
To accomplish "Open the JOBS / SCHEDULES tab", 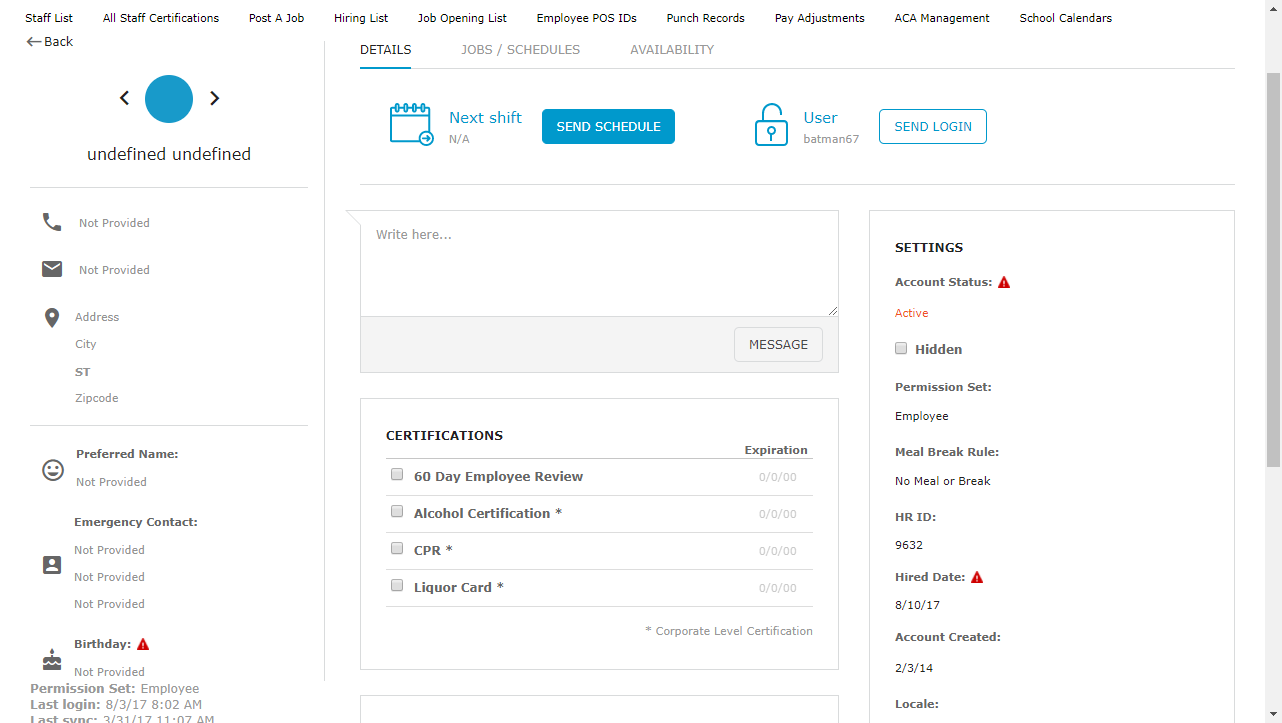I will coord(520,49).
